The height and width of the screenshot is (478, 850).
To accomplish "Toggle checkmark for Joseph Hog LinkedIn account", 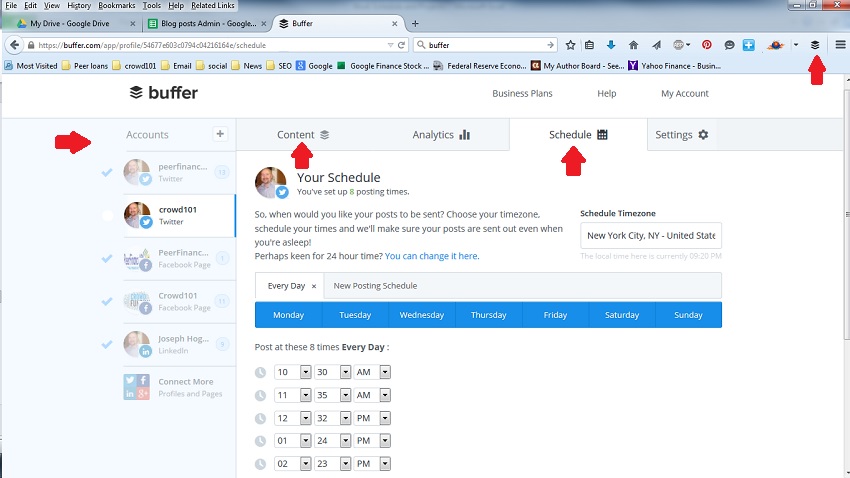I will (107, 344).
